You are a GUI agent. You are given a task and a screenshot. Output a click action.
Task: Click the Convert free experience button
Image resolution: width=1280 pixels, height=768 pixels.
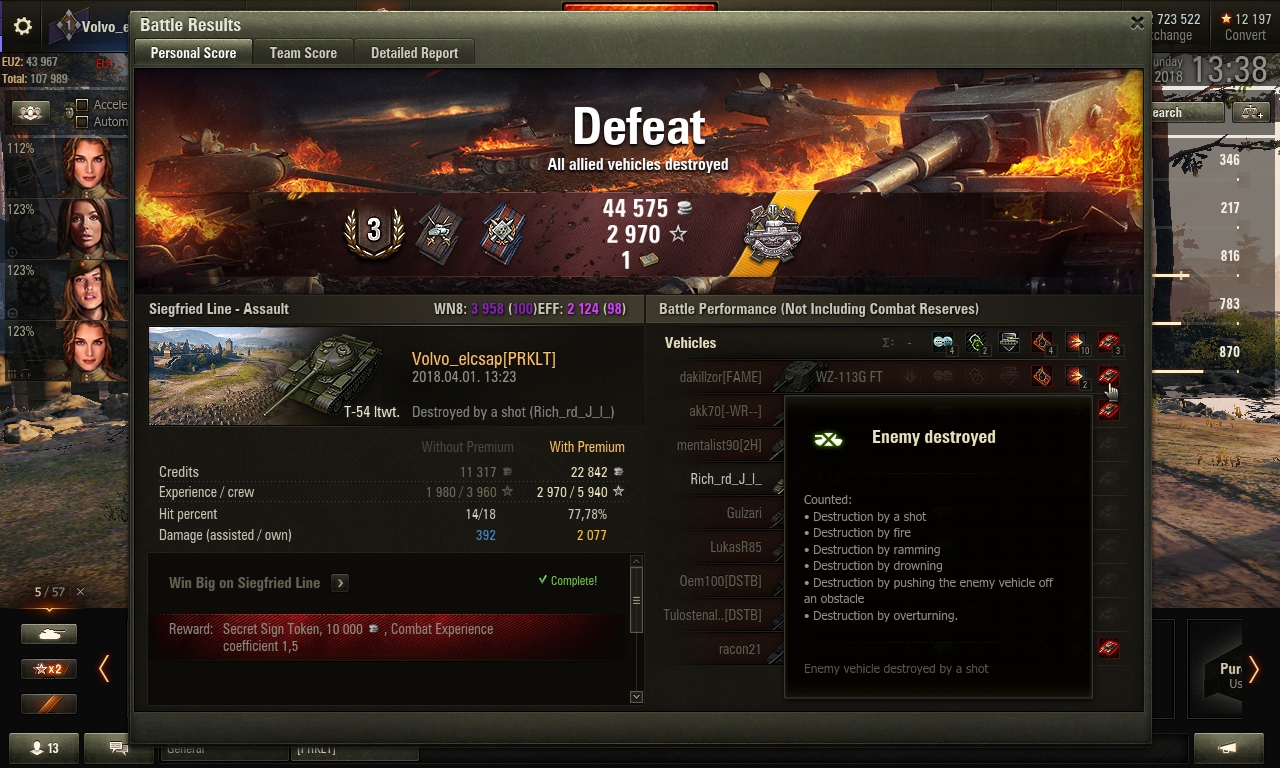[x=1245, y=27]
